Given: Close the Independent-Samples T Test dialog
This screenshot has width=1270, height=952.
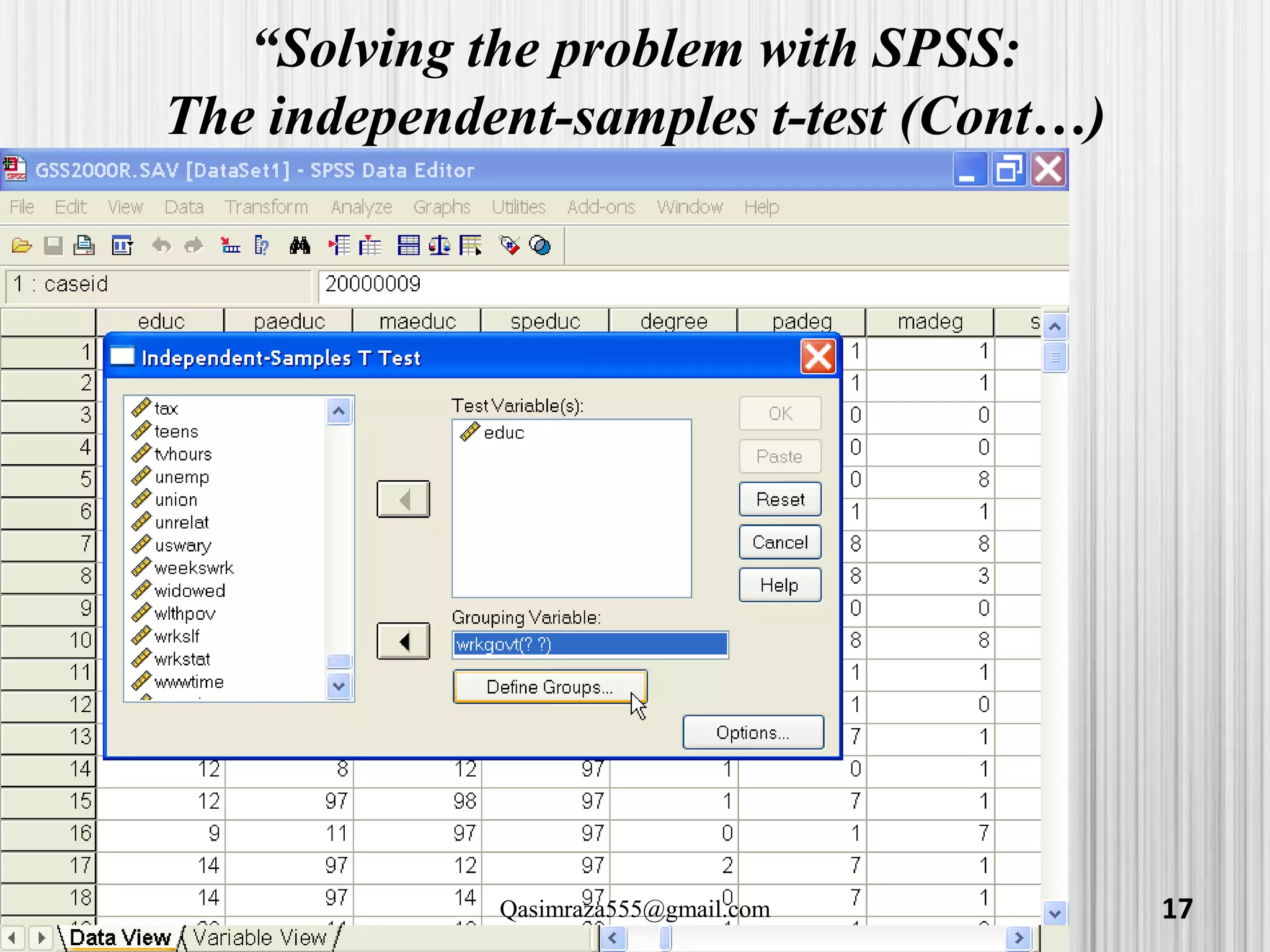Looking at the screenshot, I should pos(818,357).
